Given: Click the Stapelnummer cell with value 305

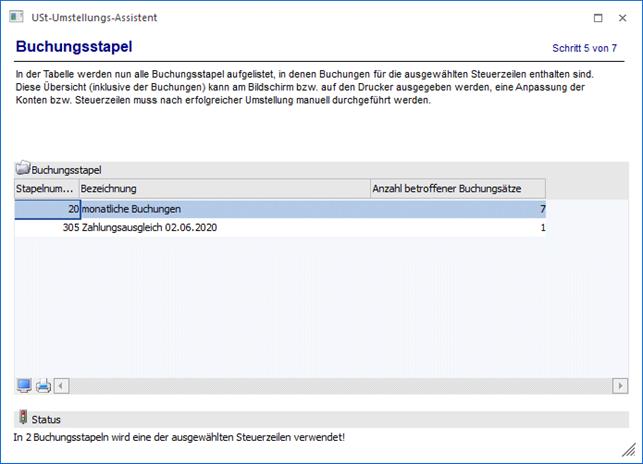Looking at the screenshot, I should [x=47, y=228].
